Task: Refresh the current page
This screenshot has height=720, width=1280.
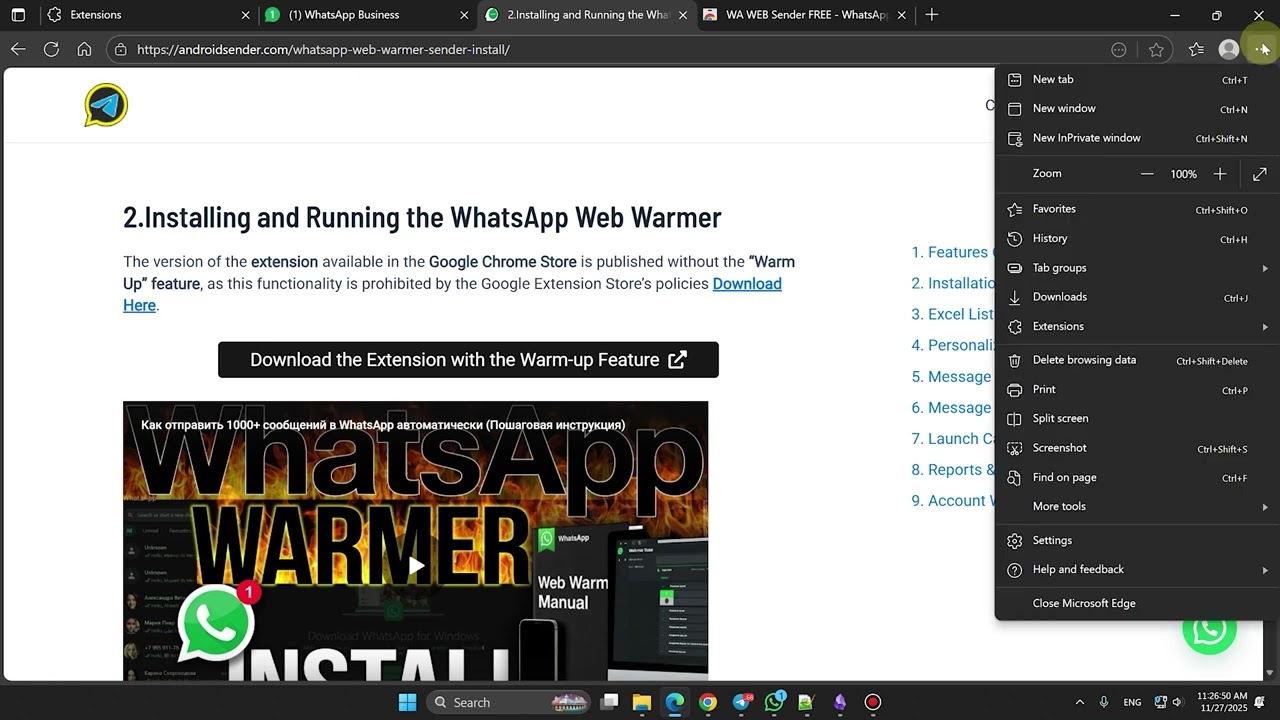Action: pyautogui.click(x=51, y=49)
